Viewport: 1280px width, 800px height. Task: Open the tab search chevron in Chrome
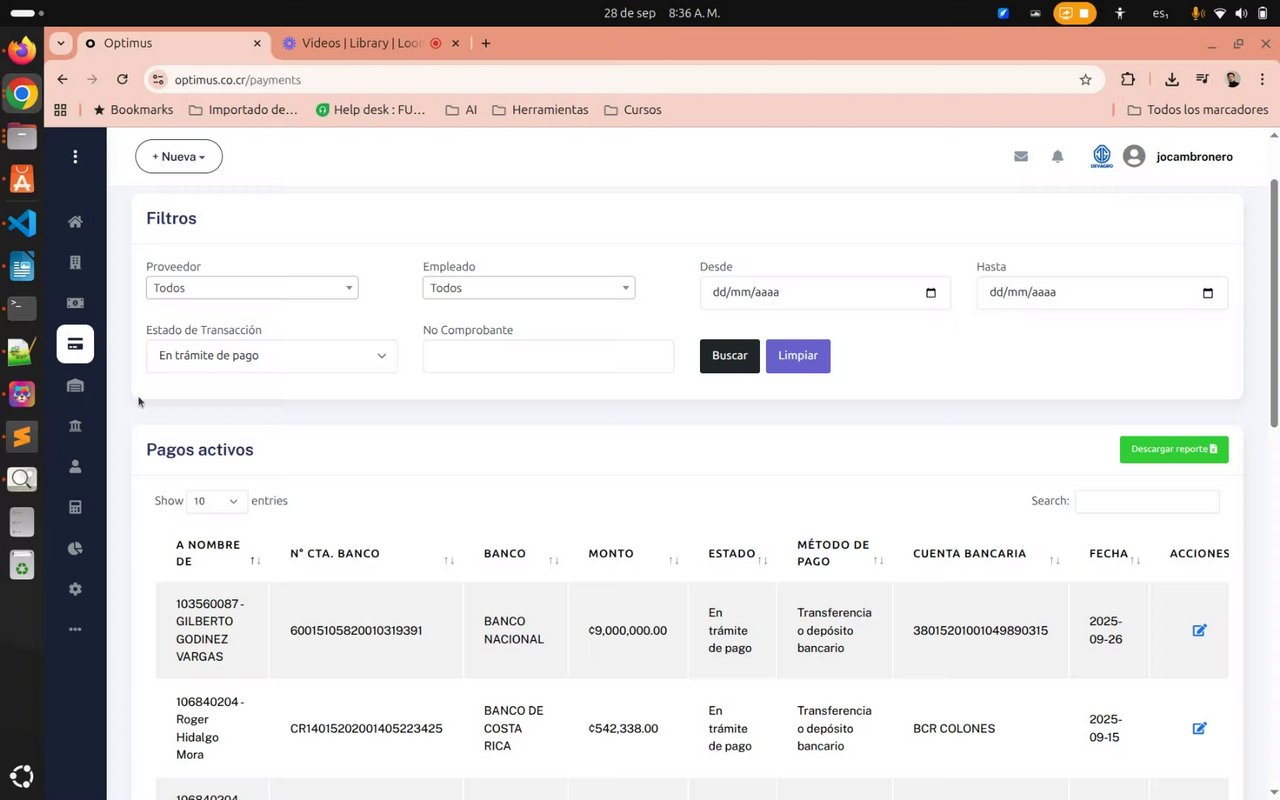(x=61, y=43)
